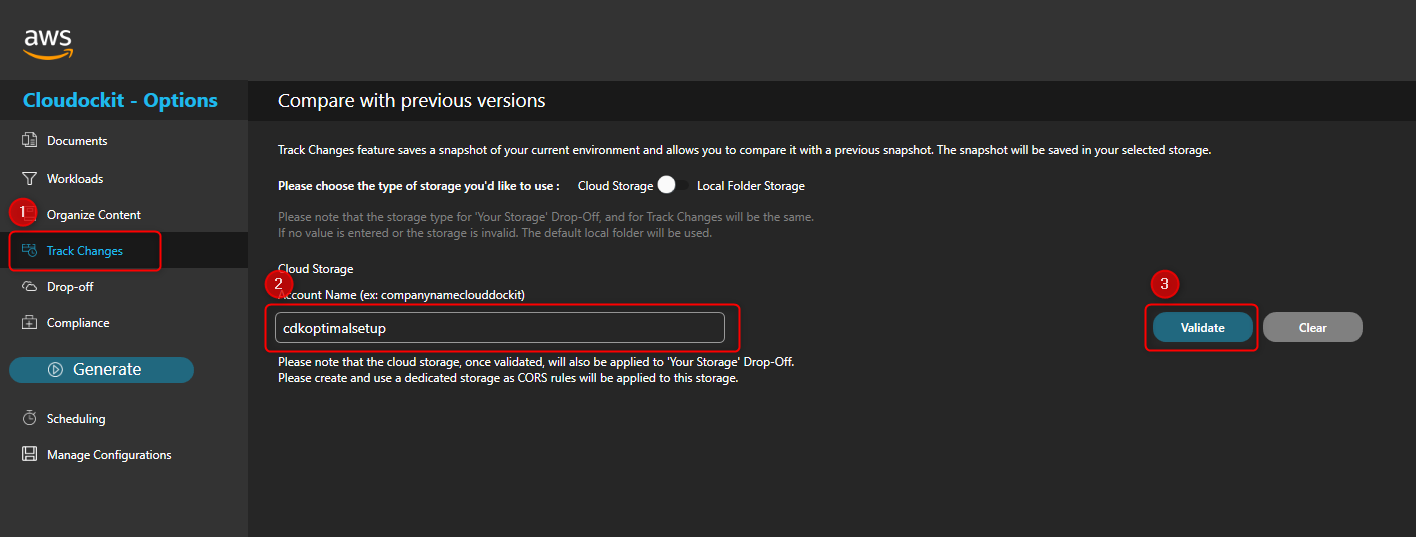Click the Cloudockit - Options title
The width and height of the screenshot is (1416, 537).
click(120, 100)
